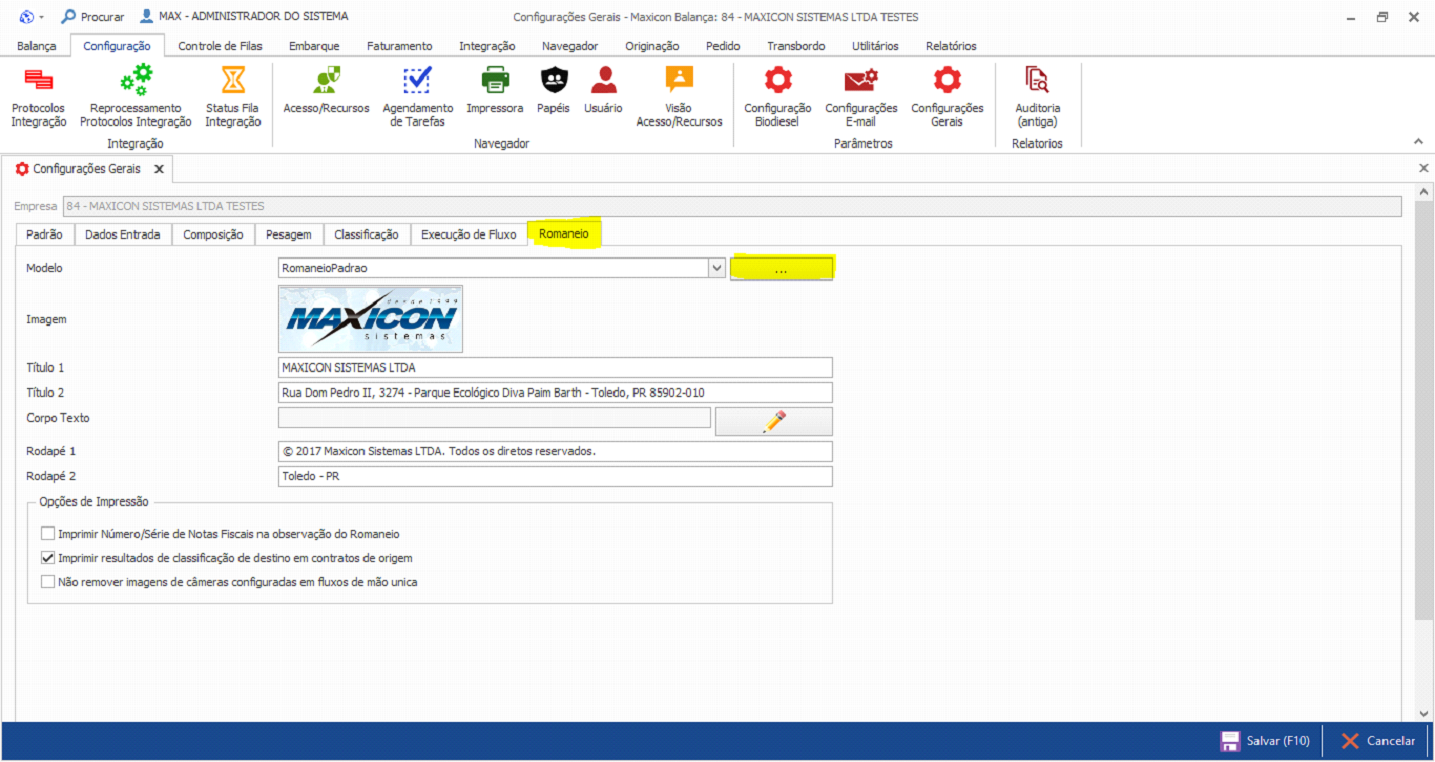Image resolution: width=1435 pixels, height=762 pixels.
Task: Enable Imprimir Número/Série de Notas Fiscais
Action: click(48, 534)
